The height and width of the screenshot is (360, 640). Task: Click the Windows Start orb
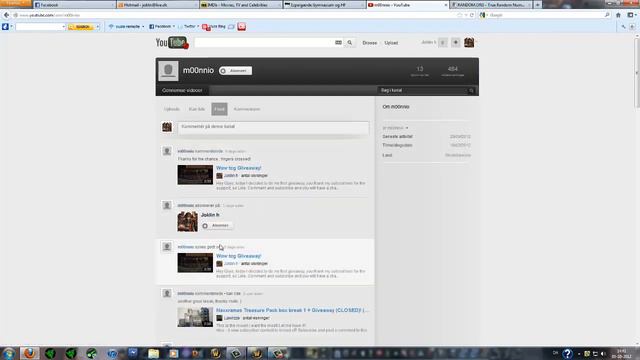point(9,353)
